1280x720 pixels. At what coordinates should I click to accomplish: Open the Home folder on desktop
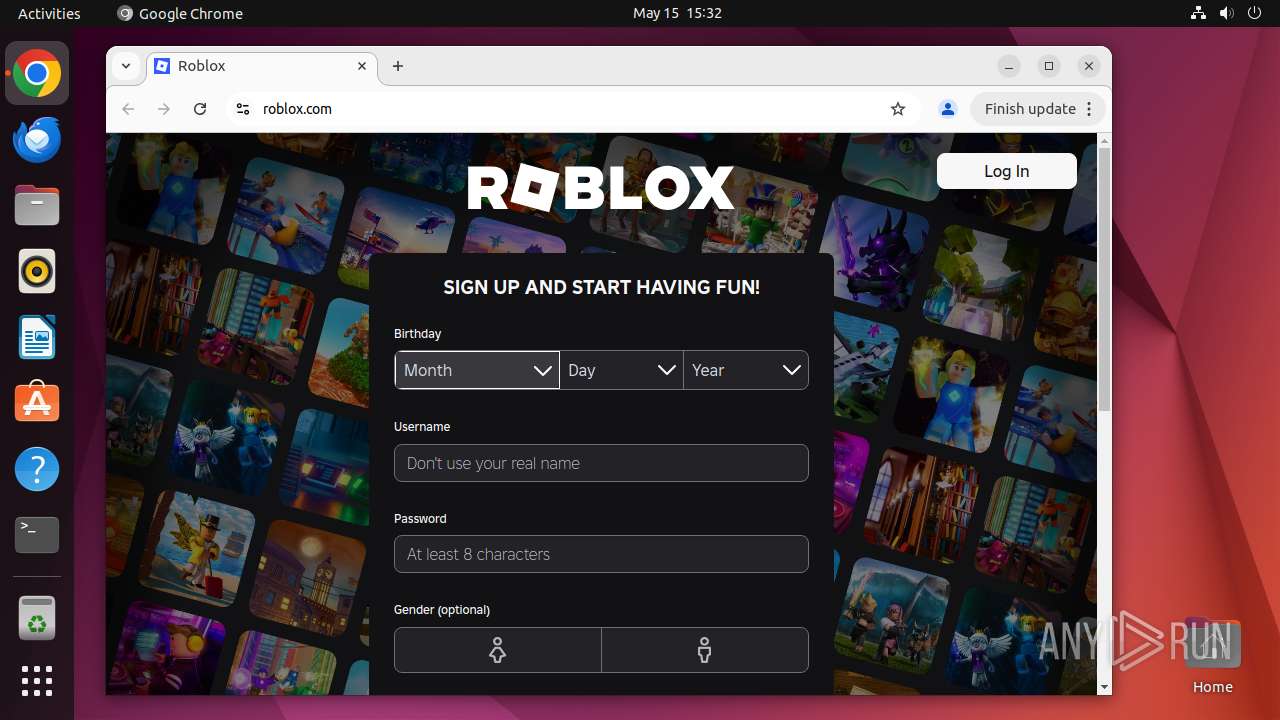(1212, 655)
